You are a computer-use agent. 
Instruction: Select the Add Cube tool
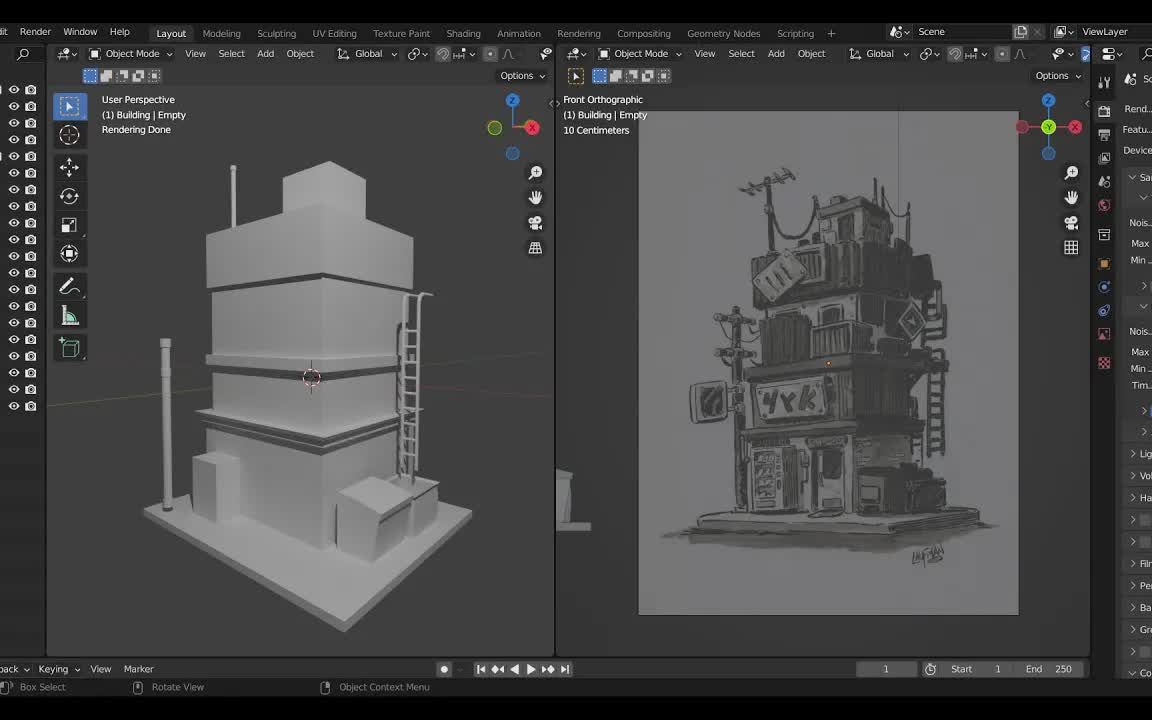[x=69, y=348]
